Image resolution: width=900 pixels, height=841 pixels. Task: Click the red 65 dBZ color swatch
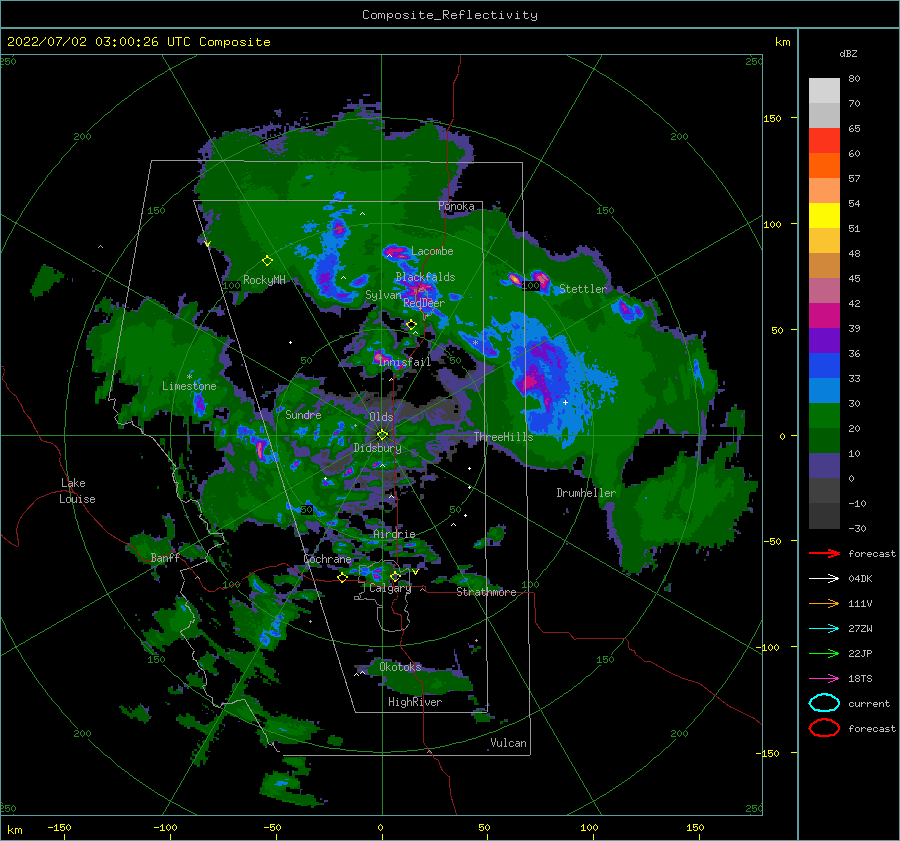824,140
